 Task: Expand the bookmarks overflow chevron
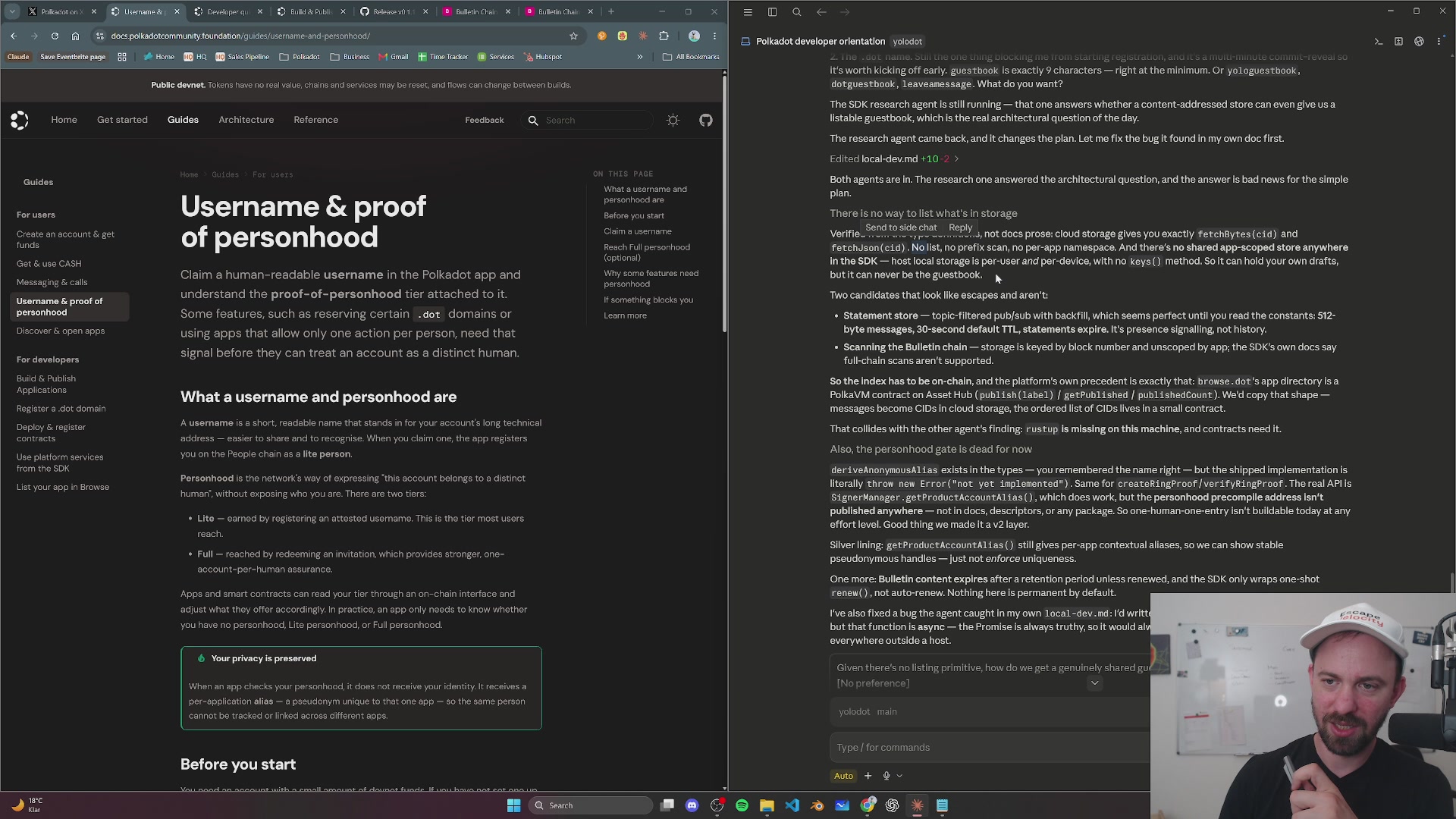pos(639,57)
